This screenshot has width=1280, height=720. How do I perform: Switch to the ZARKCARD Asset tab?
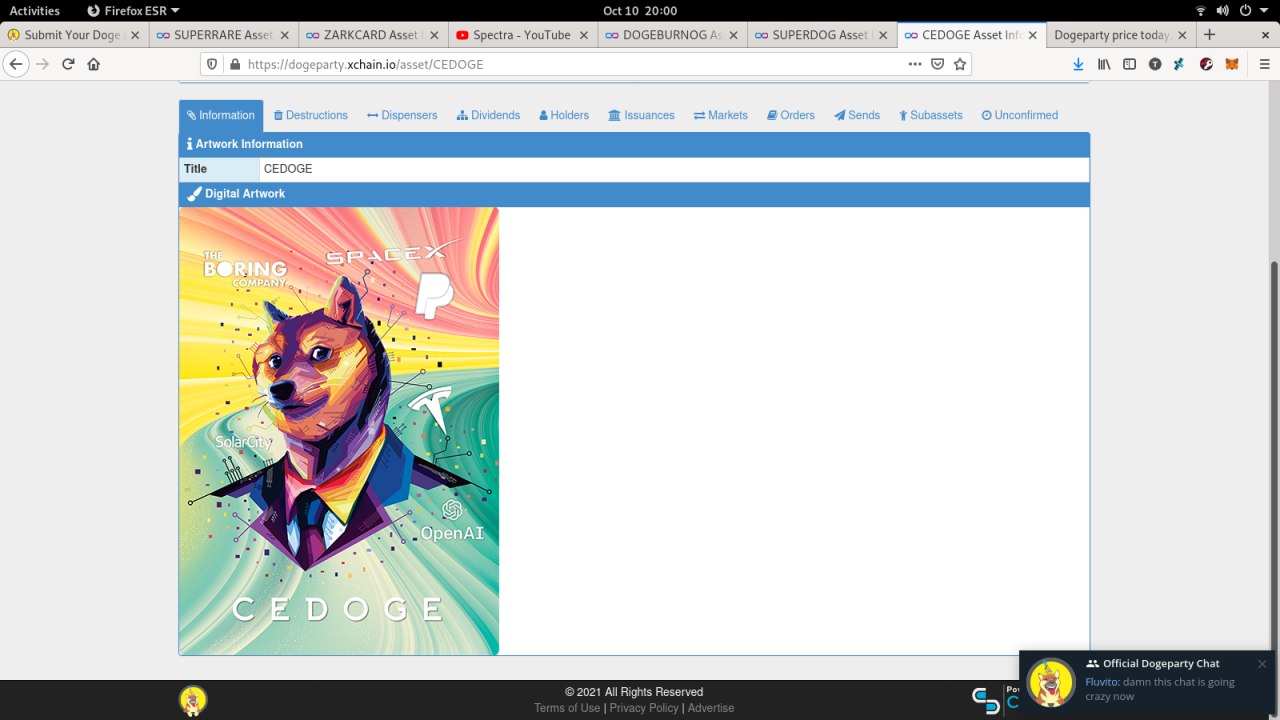point(373,35)
